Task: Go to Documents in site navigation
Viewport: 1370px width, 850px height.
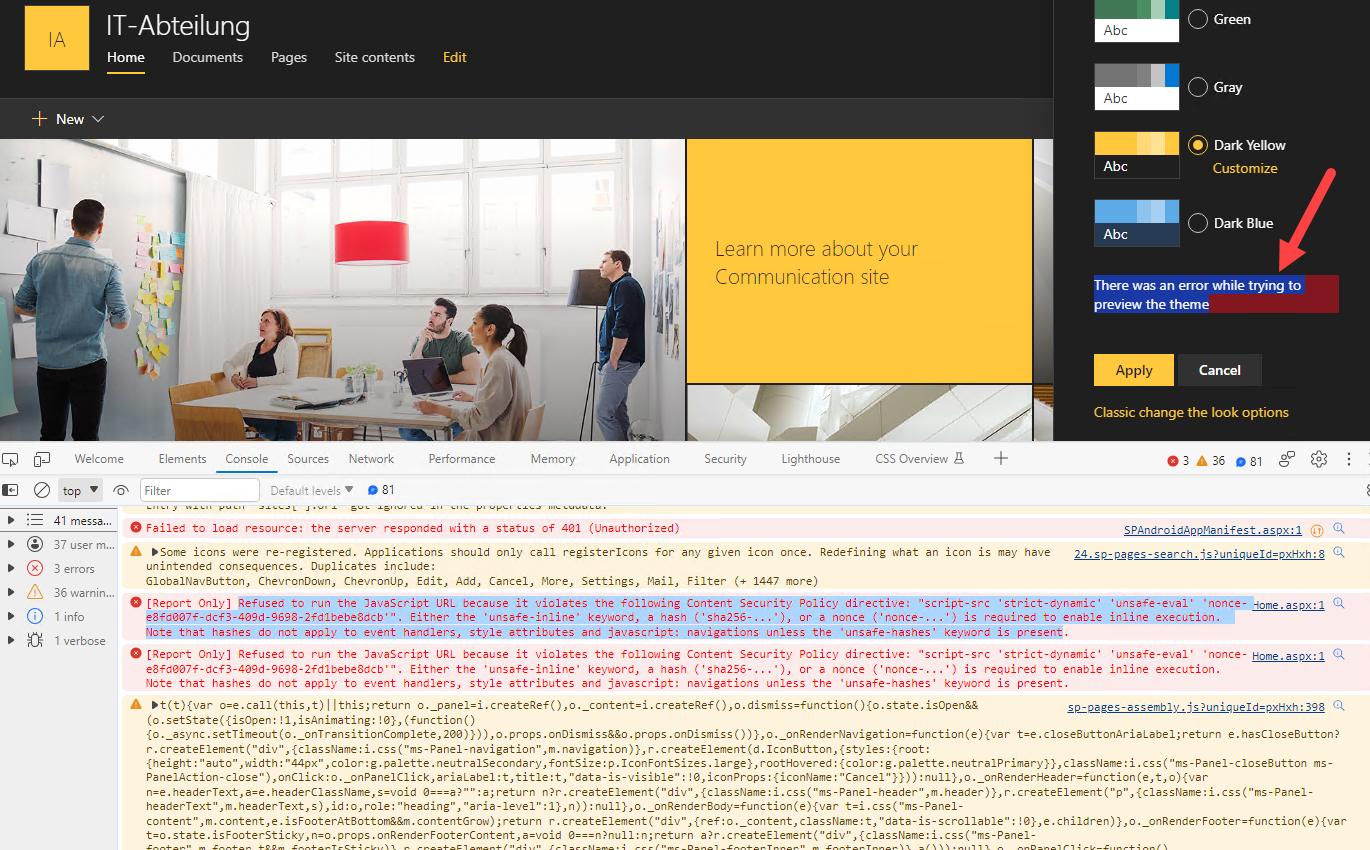Action: pyautogui.click(x=207, y=57)
